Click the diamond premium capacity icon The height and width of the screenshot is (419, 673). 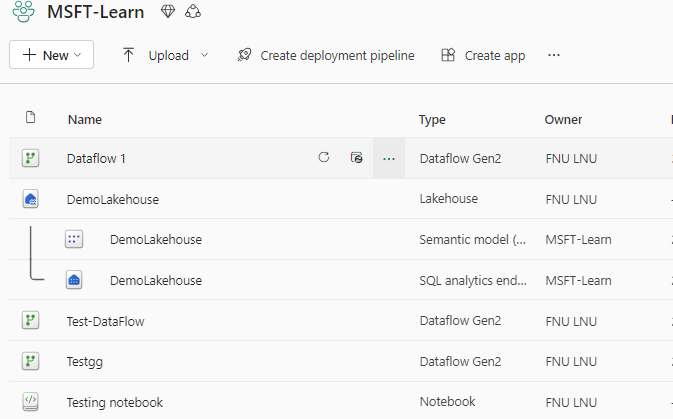click(168, 12)
